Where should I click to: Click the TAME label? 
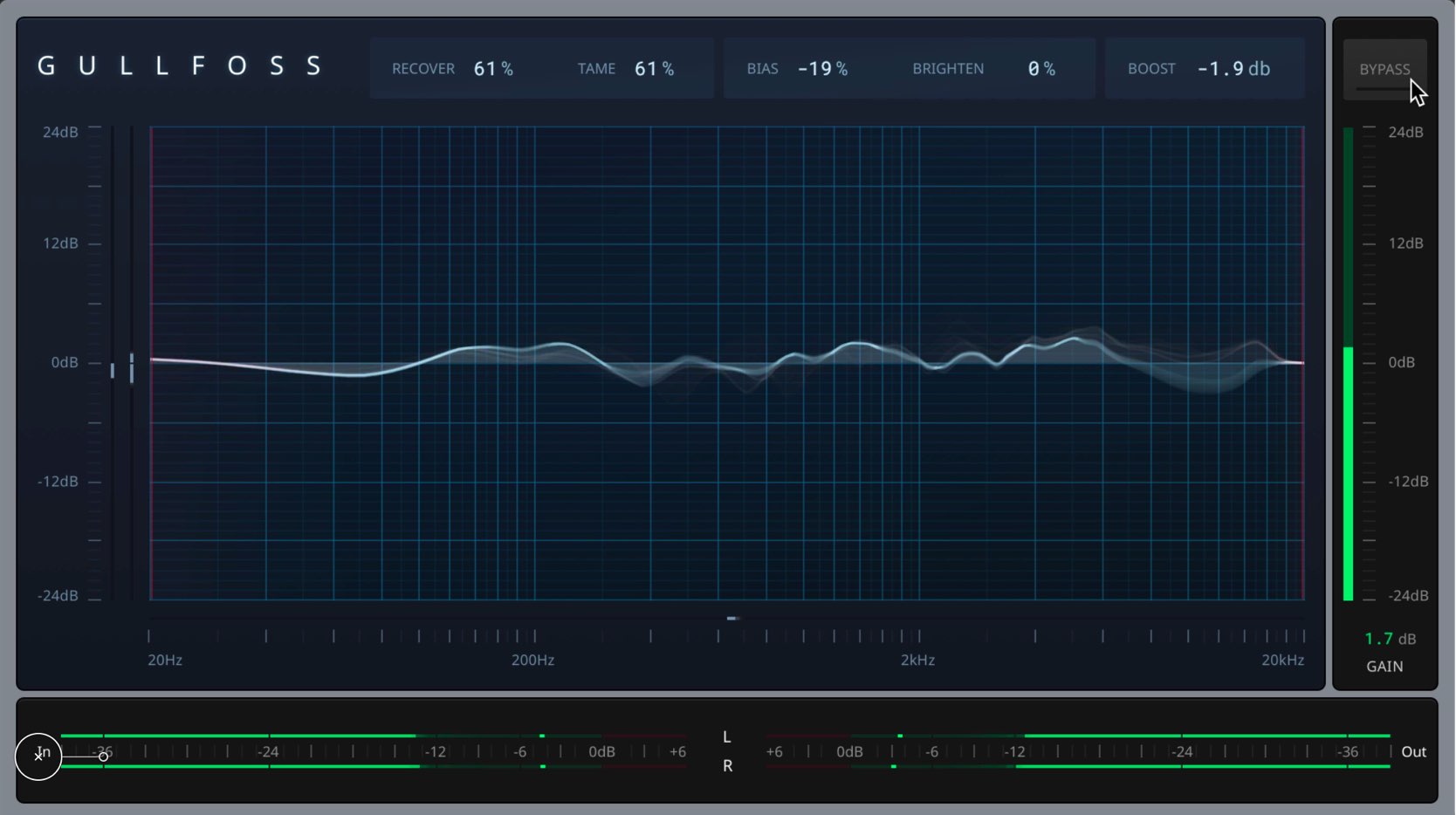[x=596, y=69]
